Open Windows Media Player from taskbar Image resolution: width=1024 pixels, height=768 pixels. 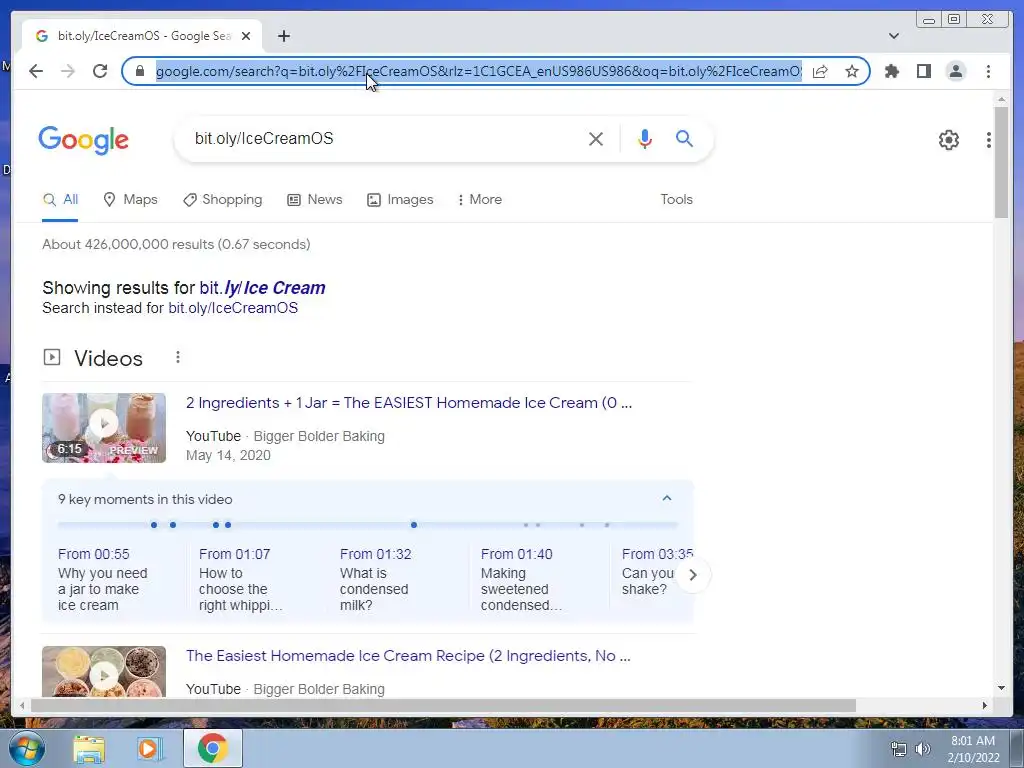pos(150,749)
